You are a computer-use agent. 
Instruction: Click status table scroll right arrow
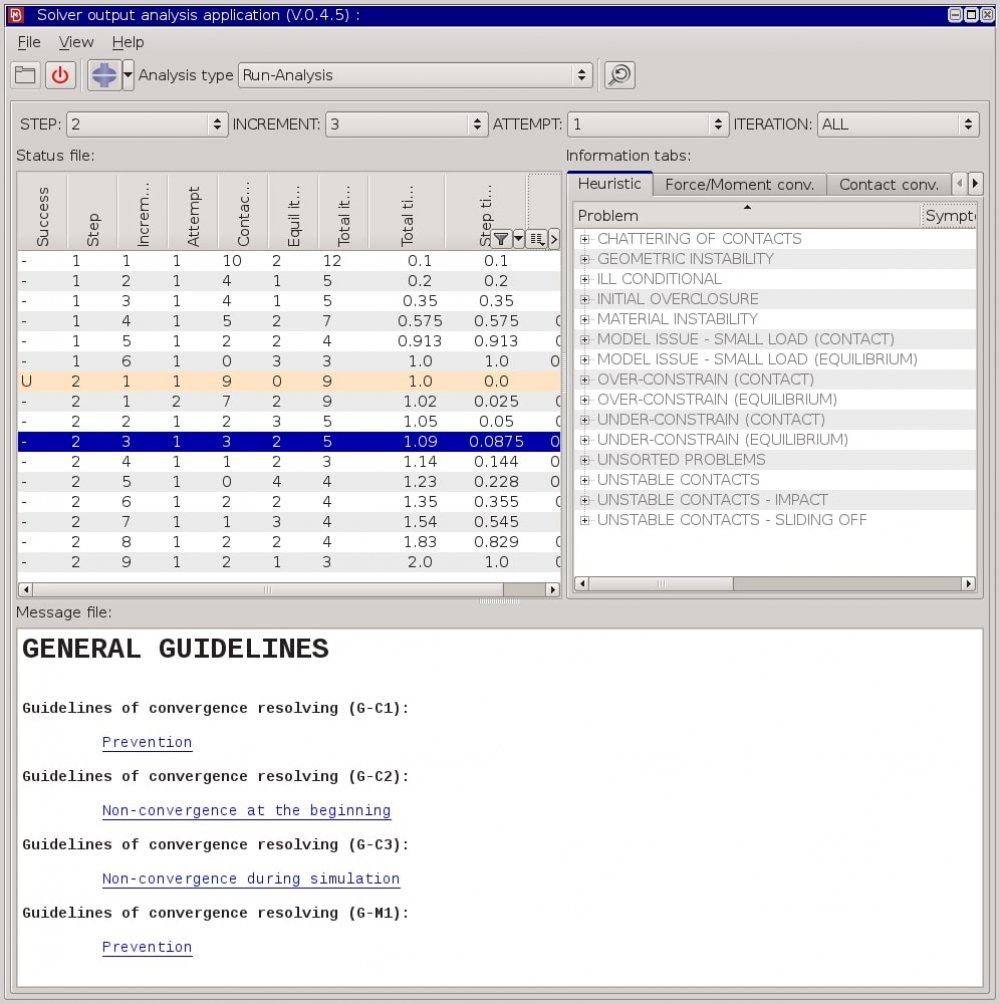pyautogui.click(x=552, y=590)
